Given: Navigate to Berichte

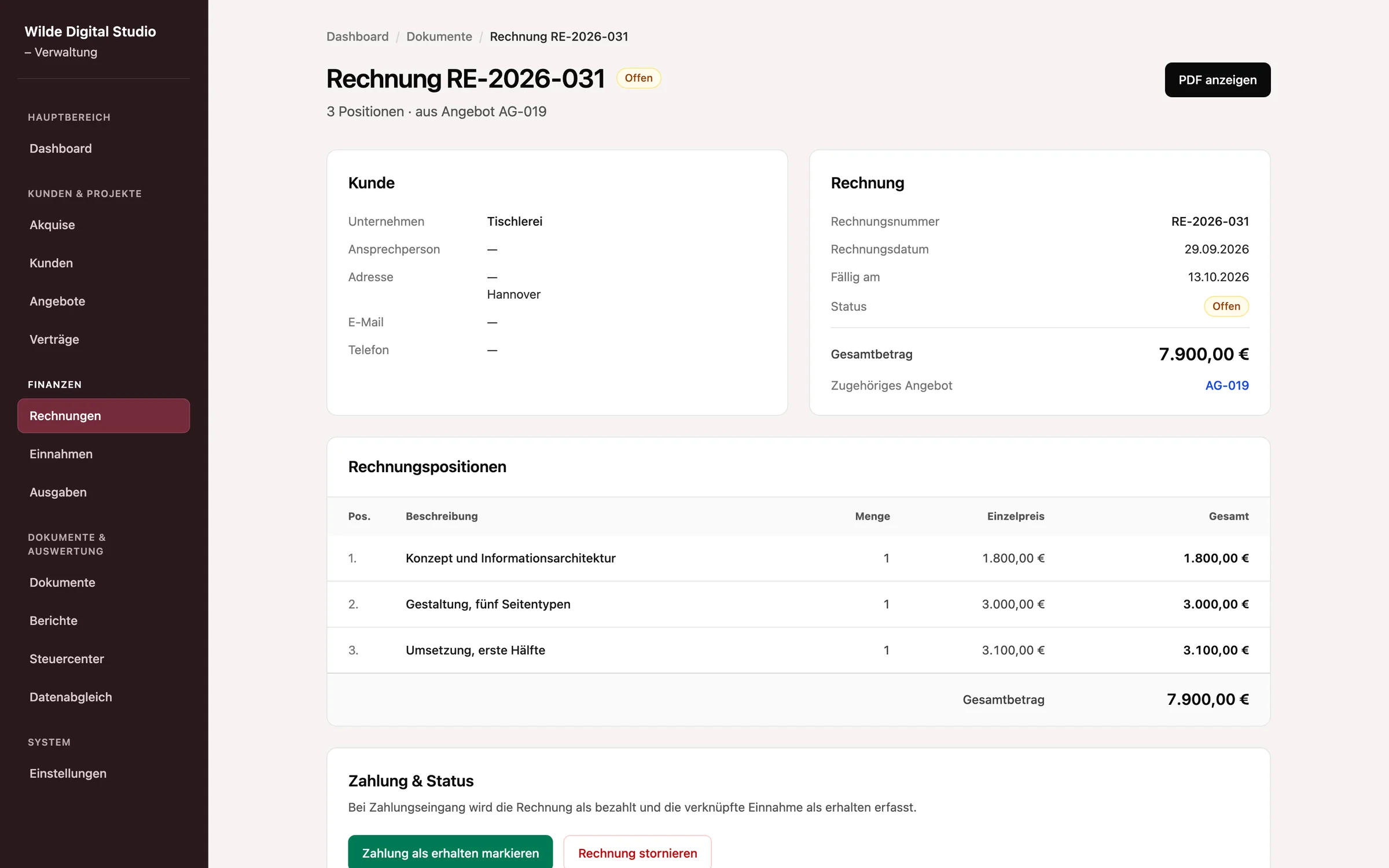Looking at the screenshot, I should click(104, 621).
